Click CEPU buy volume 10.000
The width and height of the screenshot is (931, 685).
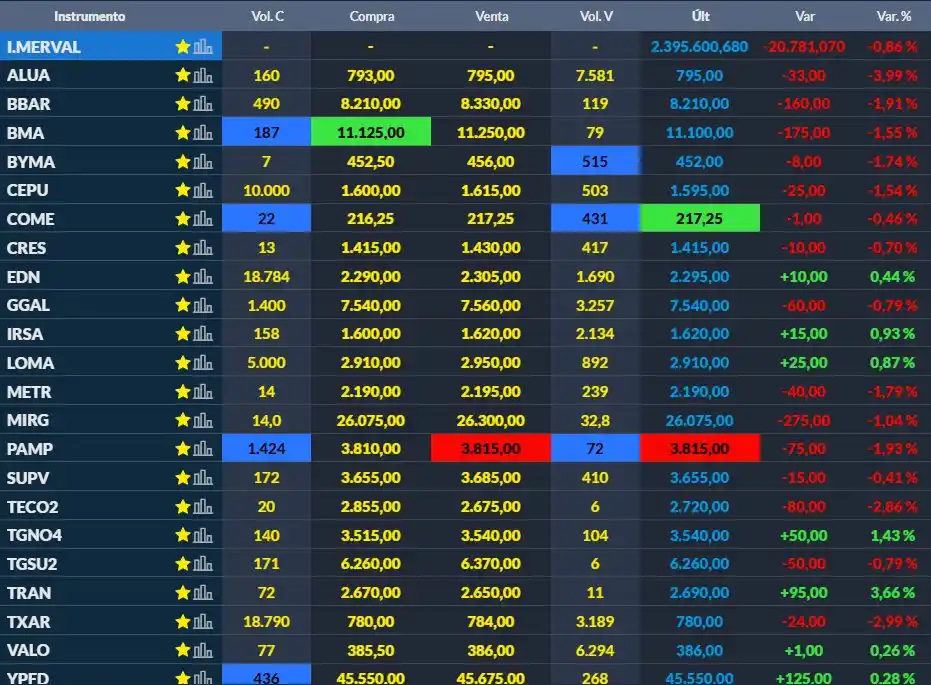point(267,191)
